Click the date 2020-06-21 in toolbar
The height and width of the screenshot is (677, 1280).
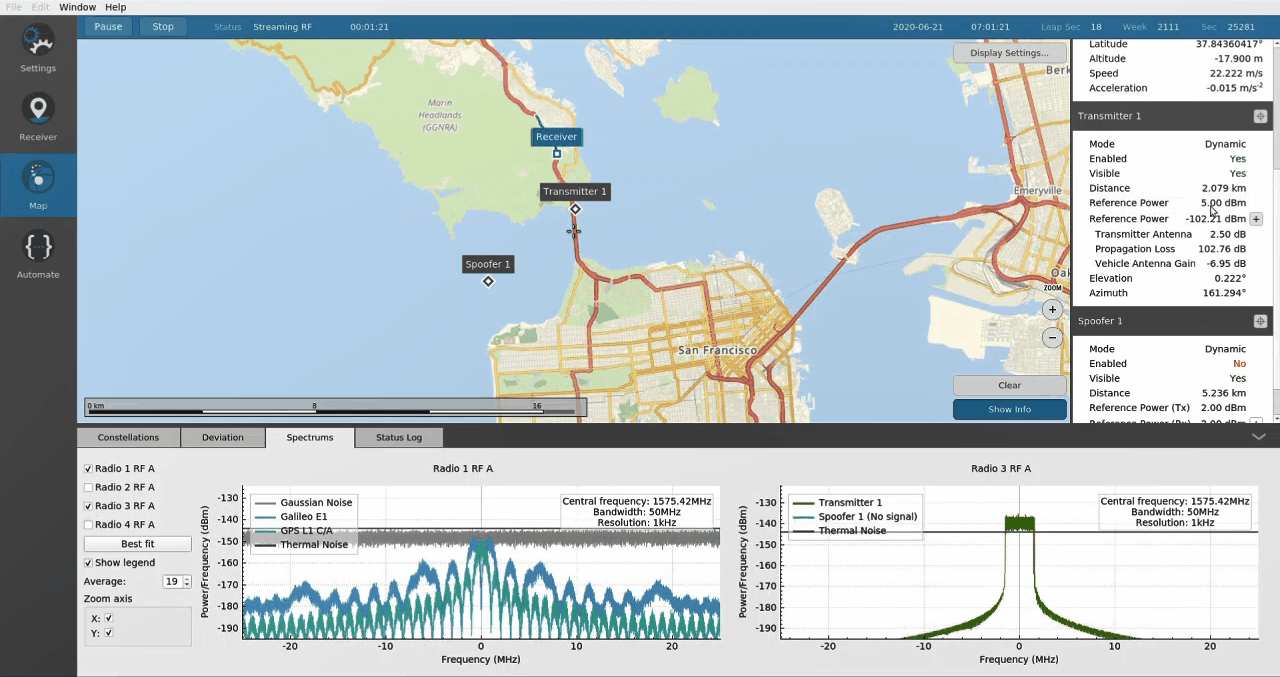pos(919,27)
